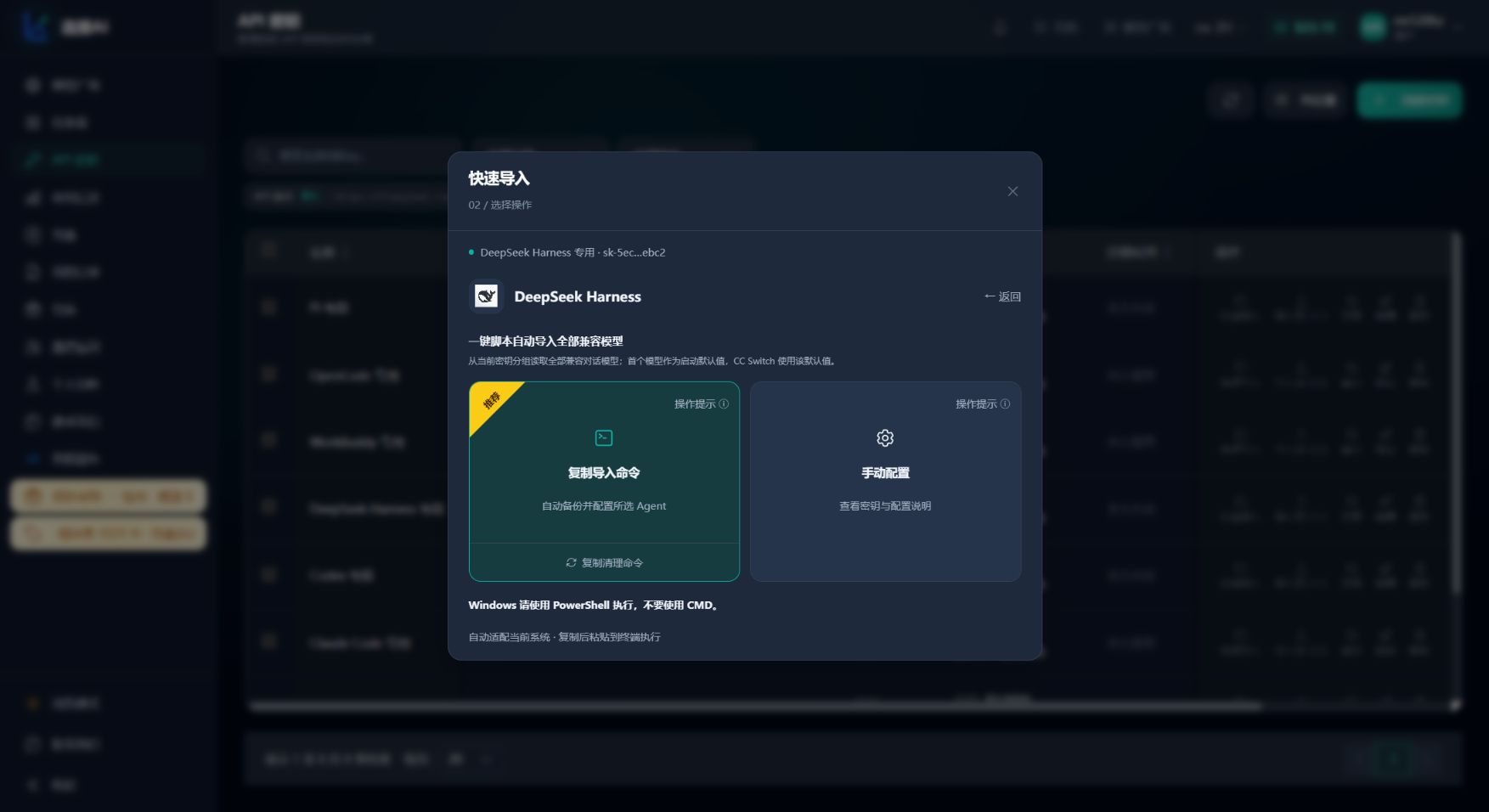The height and width of the screenshot is (812, 1489).
Task: Click the gear icon above 手动配置
Action: (885, 437)
